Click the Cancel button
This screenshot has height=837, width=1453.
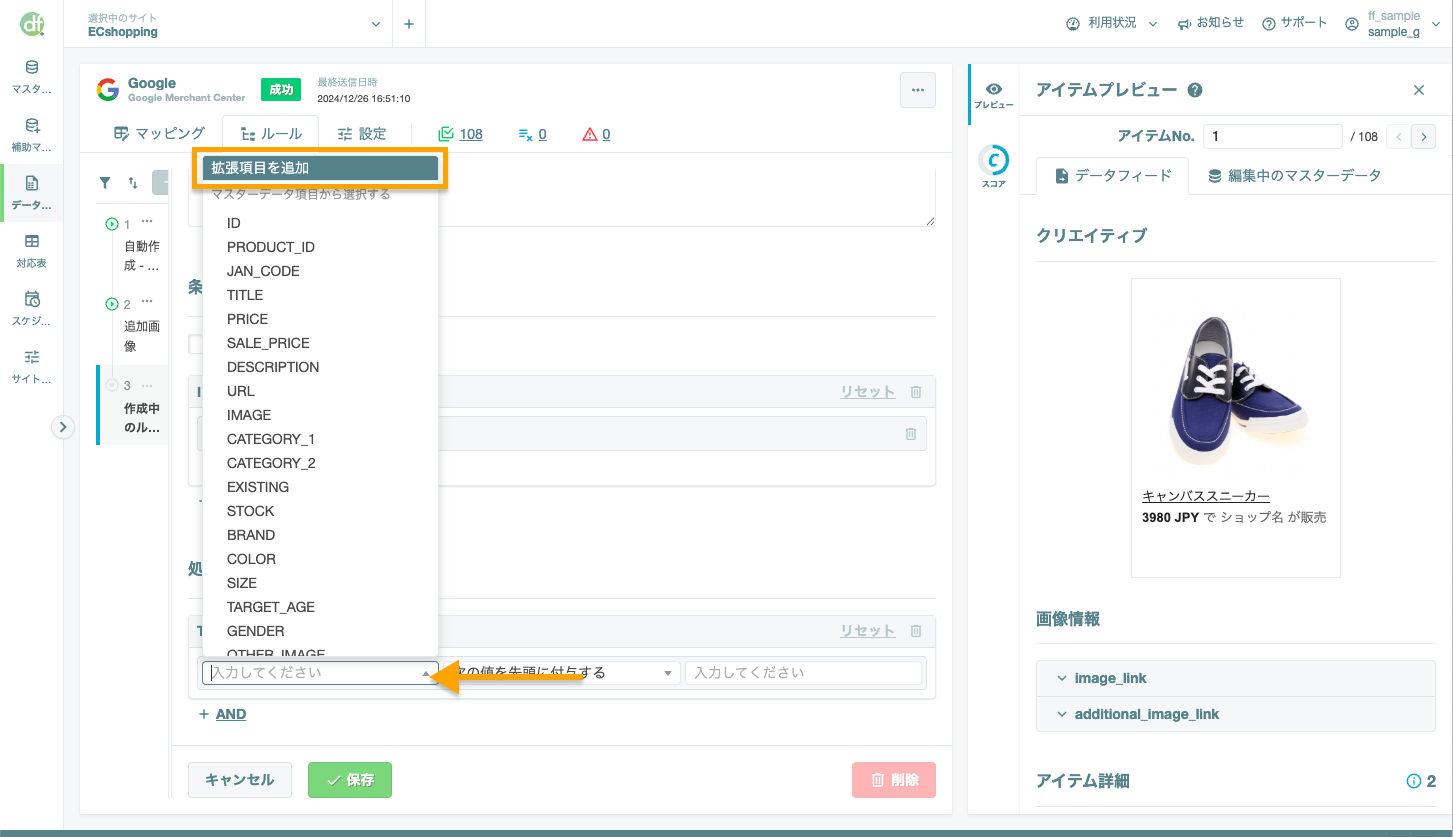239,780
